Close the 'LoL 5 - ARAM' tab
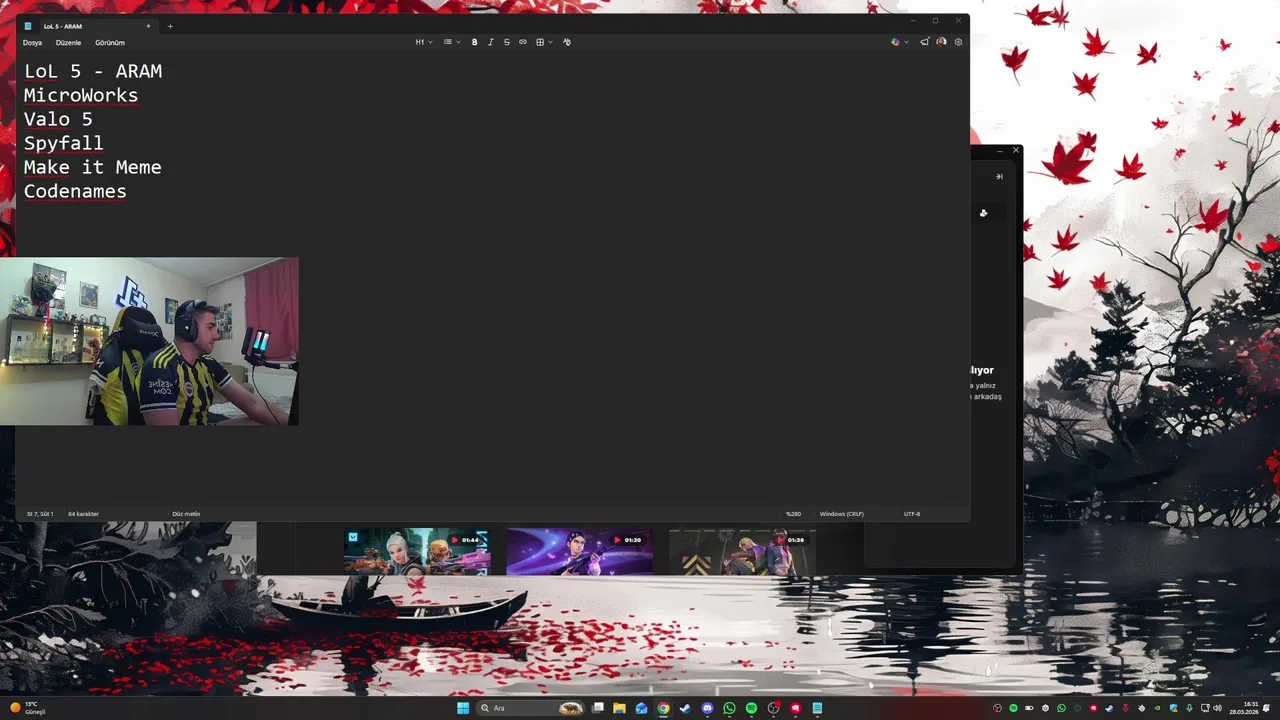Viewport: 1280px width, 720px height. click(x=148, y=26)
